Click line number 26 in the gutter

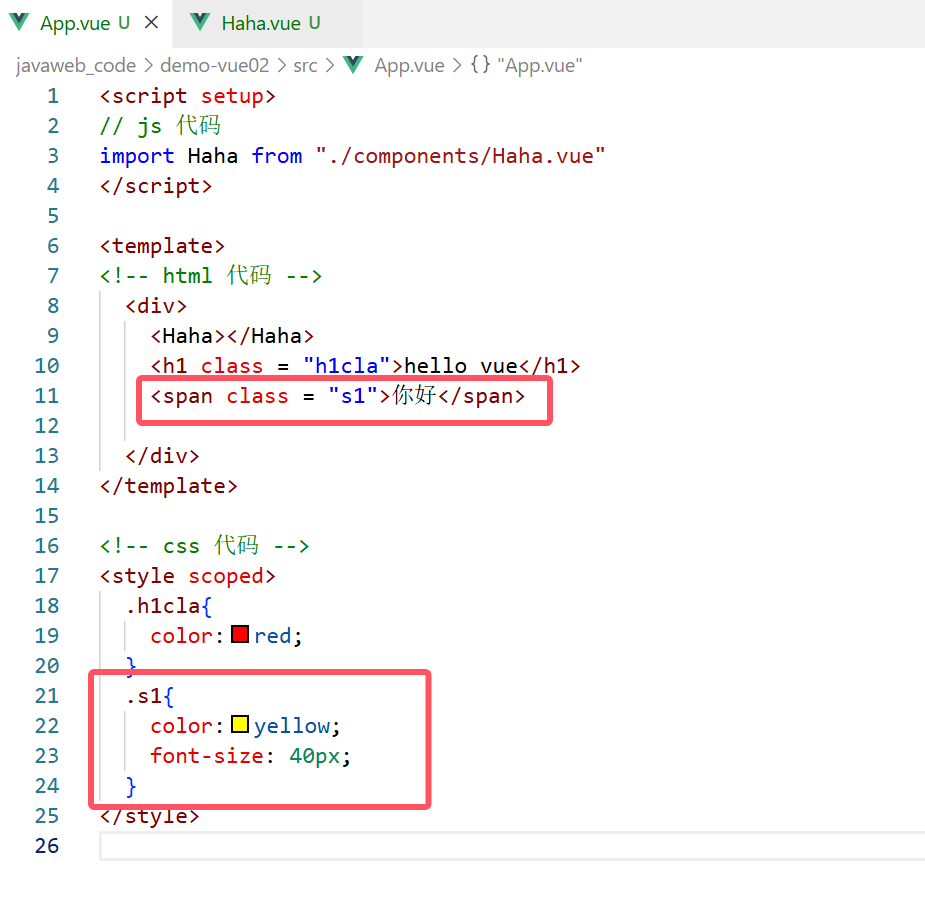tap(47, 845)
